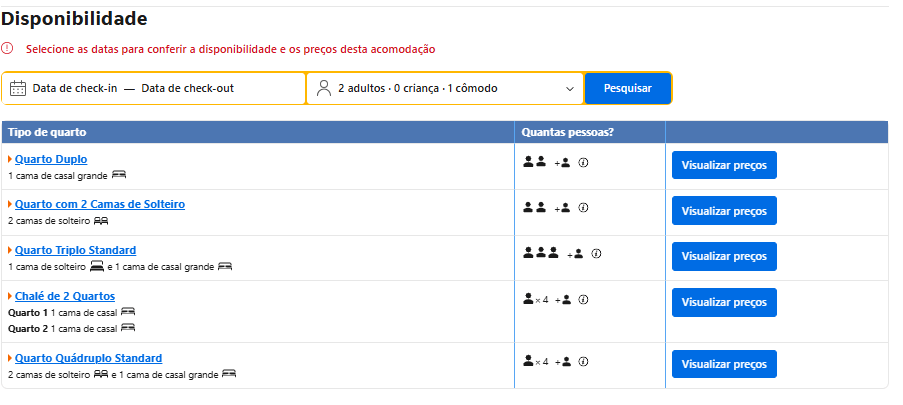Screen dimensions: 903x405
Task: Open Quarto com 2 Camas de Solteiro link
Action: coord(100,204)
